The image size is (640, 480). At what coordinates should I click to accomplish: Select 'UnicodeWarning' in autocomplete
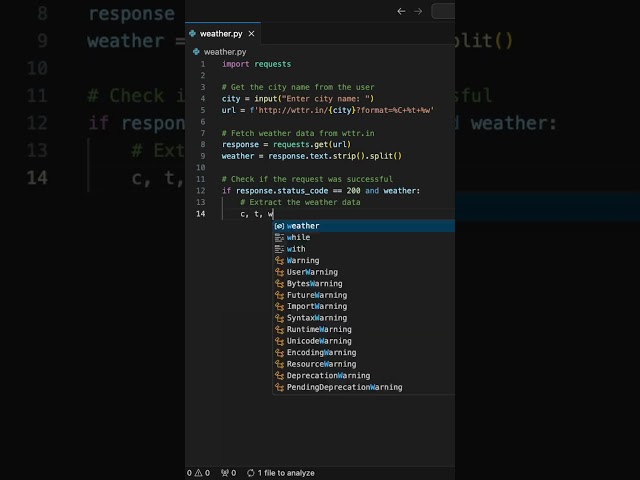pyautogui.click(x=364, y=341)
